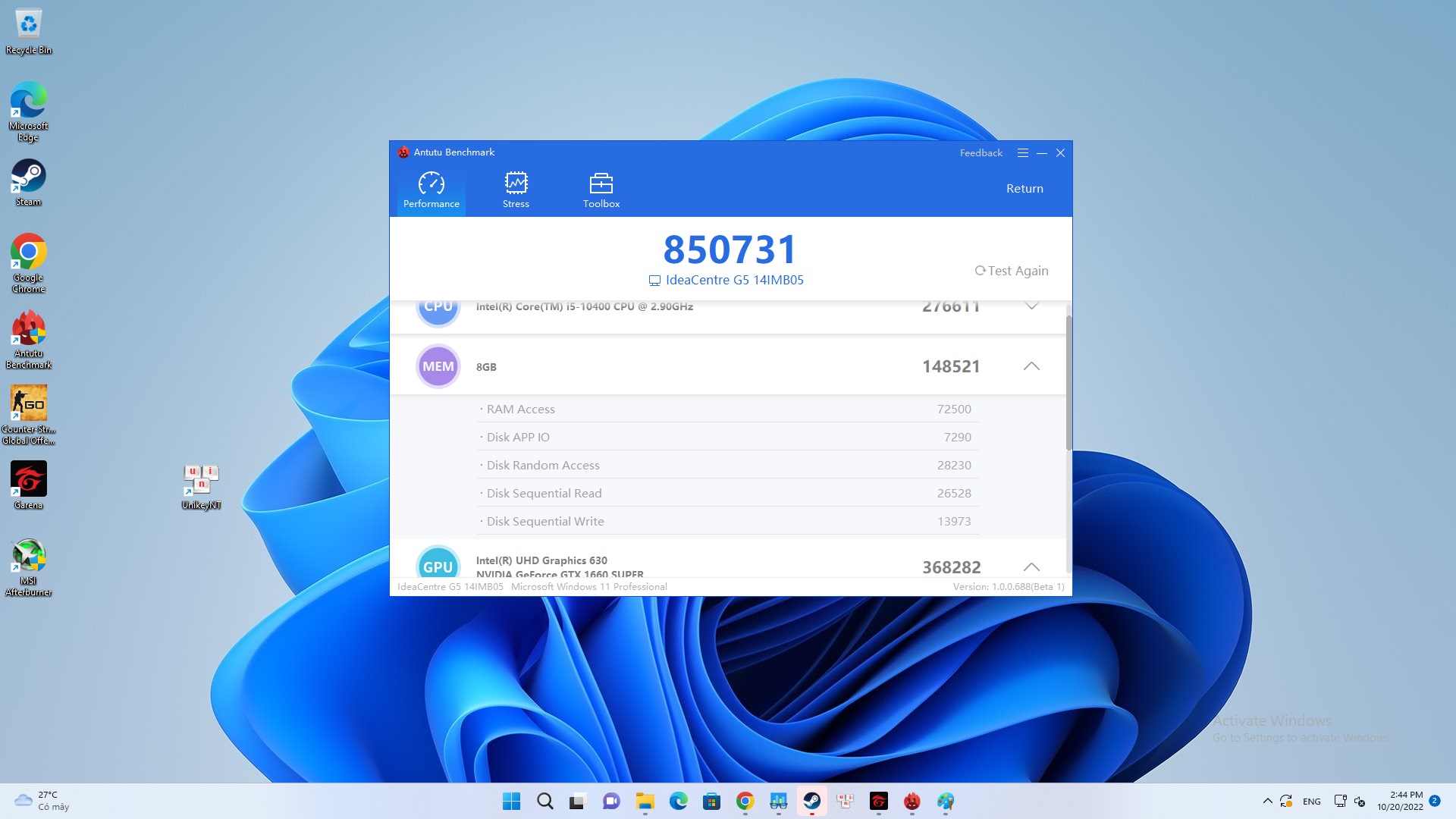Open the notification center badge

(1435, 800)
